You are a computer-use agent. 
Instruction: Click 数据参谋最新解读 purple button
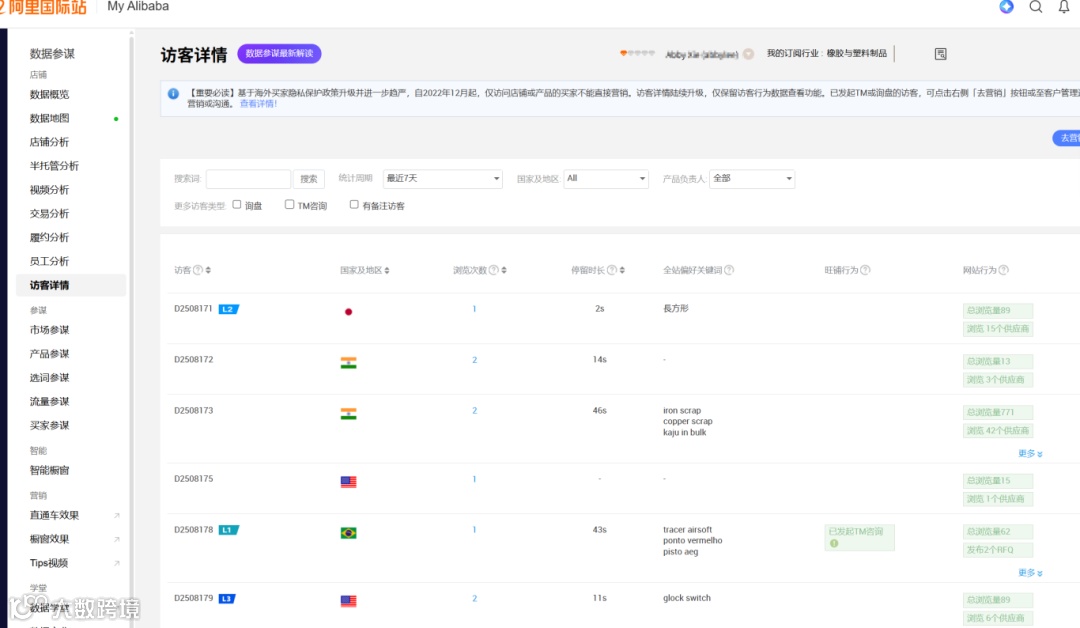pyautogui.click(x=279, y=54)
